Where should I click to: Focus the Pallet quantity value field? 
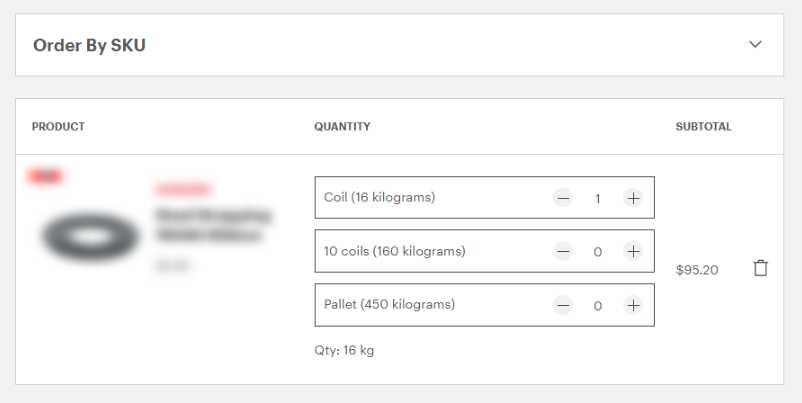[598, 305]
